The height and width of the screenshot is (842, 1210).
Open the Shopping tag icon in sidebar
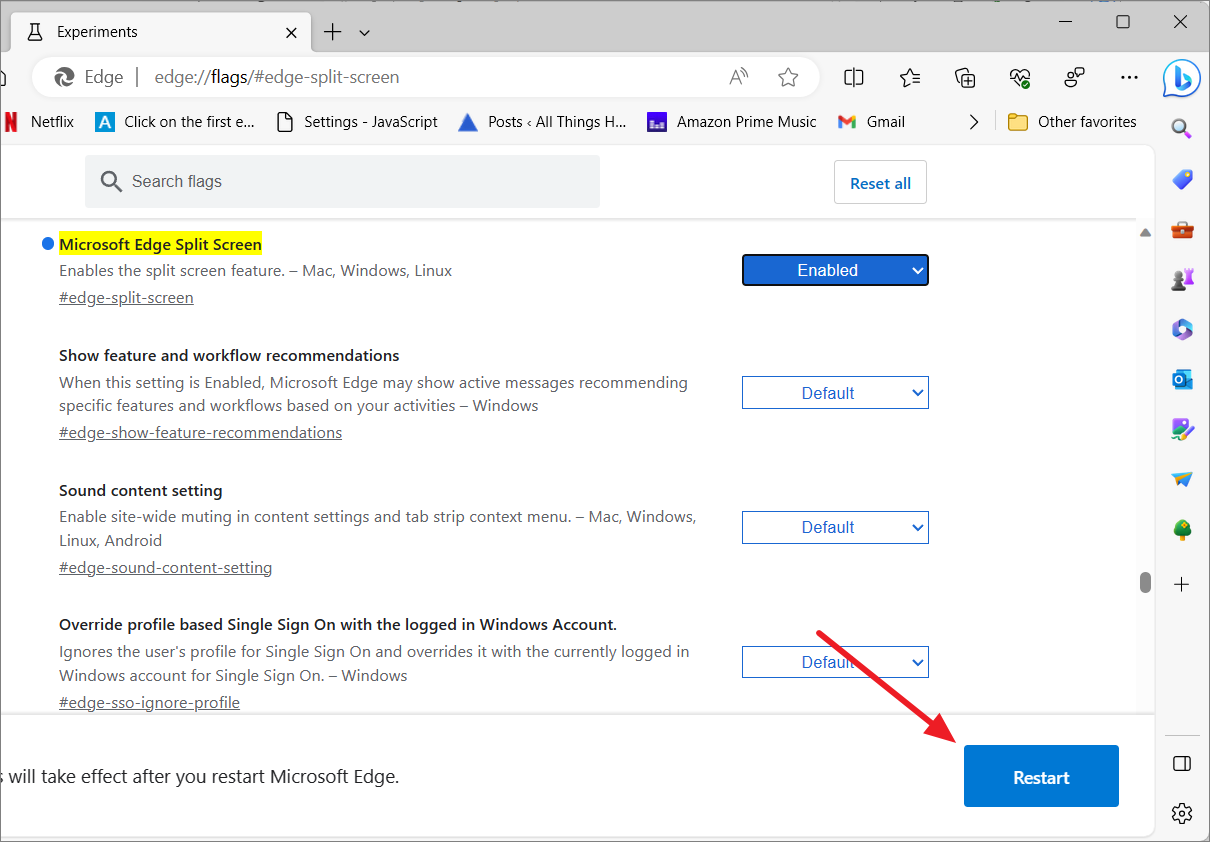point(1182,179)
